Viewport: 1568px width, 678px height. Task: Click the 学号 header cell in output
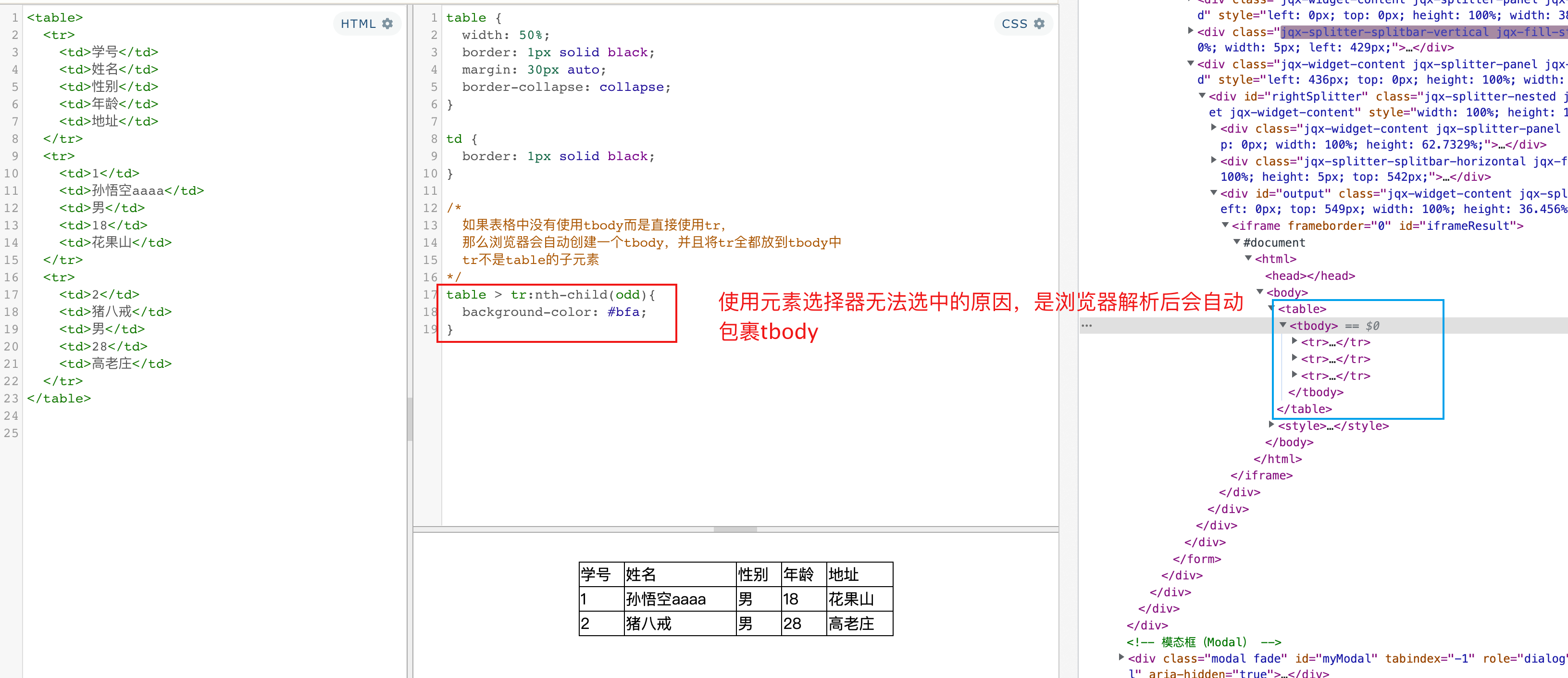tap(601, 575)
